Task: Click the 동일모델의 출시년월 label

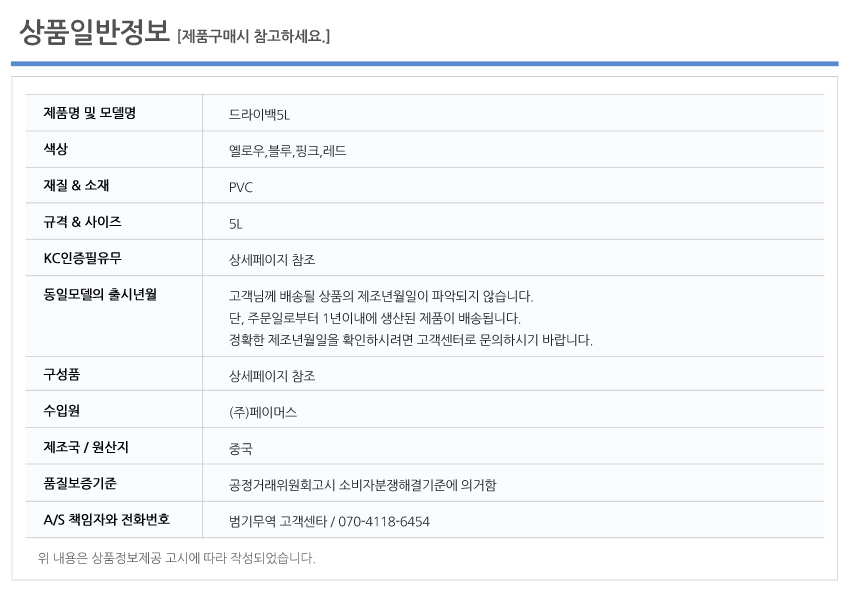Action: pos(100,294)
